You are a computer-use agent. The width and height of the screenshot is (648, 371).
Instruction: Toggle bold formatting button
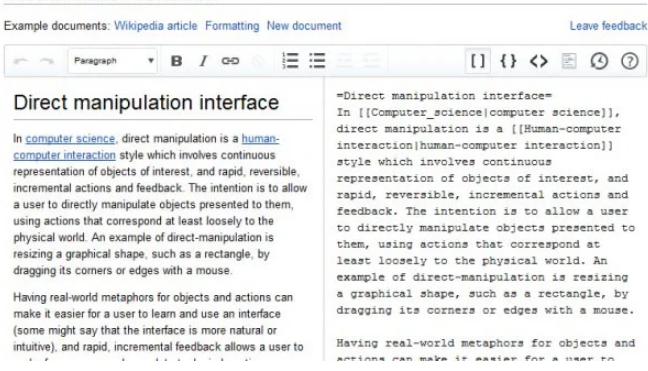(x=176, y=61)
